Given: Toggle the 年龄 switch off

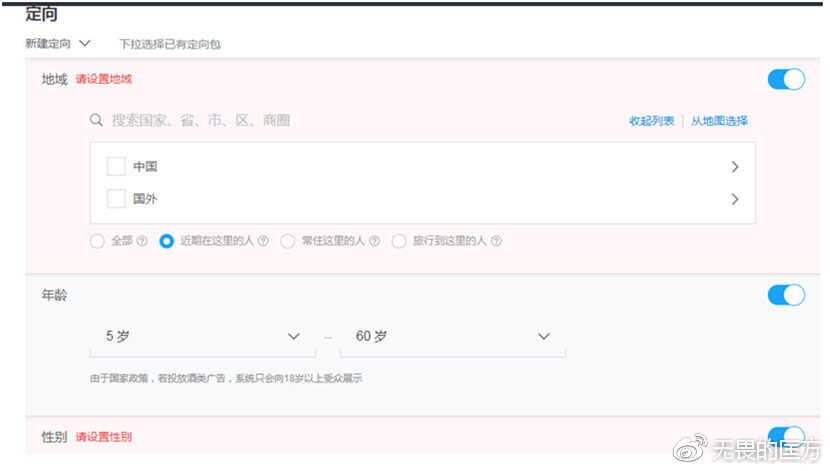Looking at the screenshot, I should pos(786,295).
